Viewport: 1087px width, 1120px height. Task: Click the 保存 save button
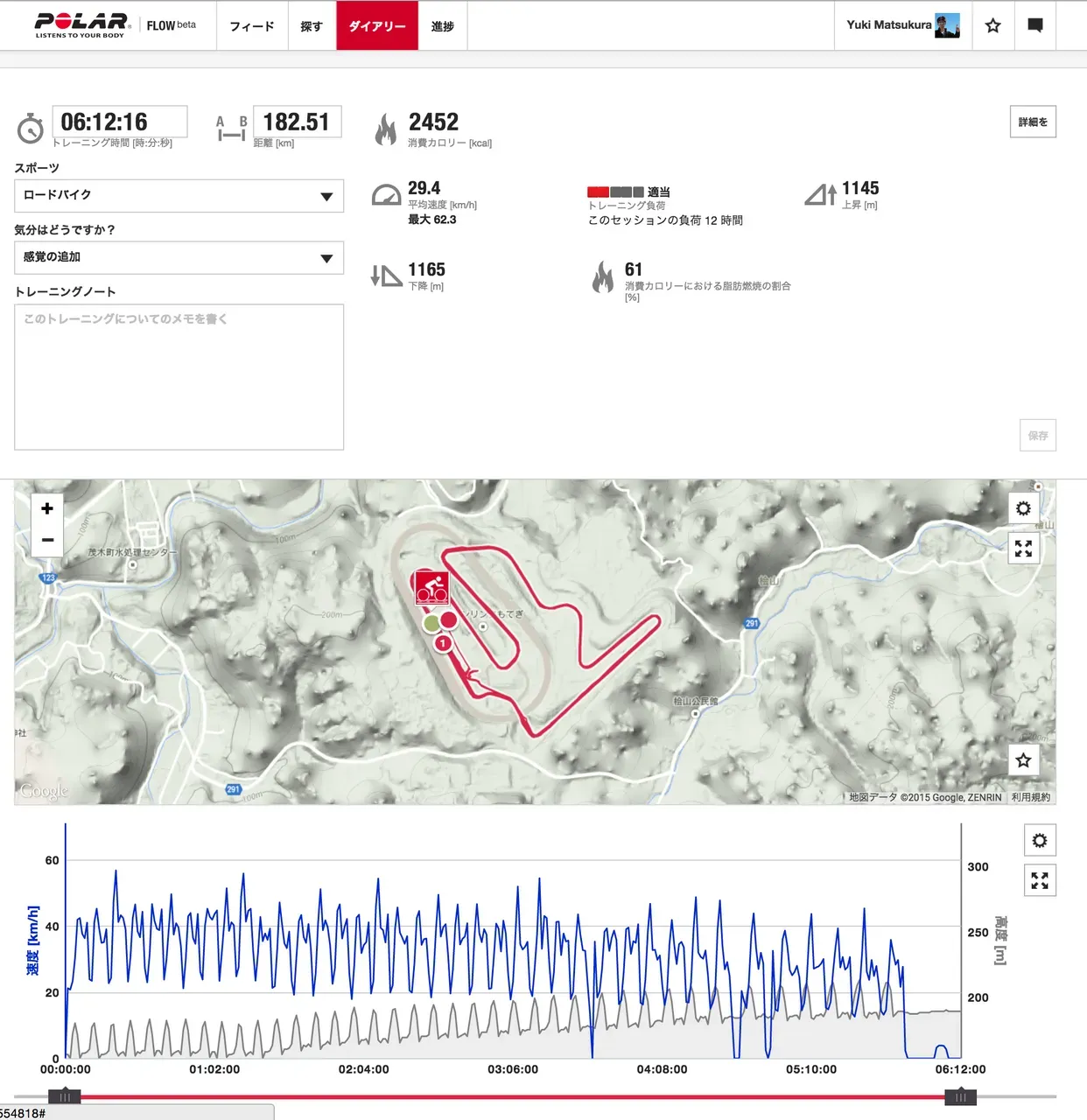[1036, 435]
